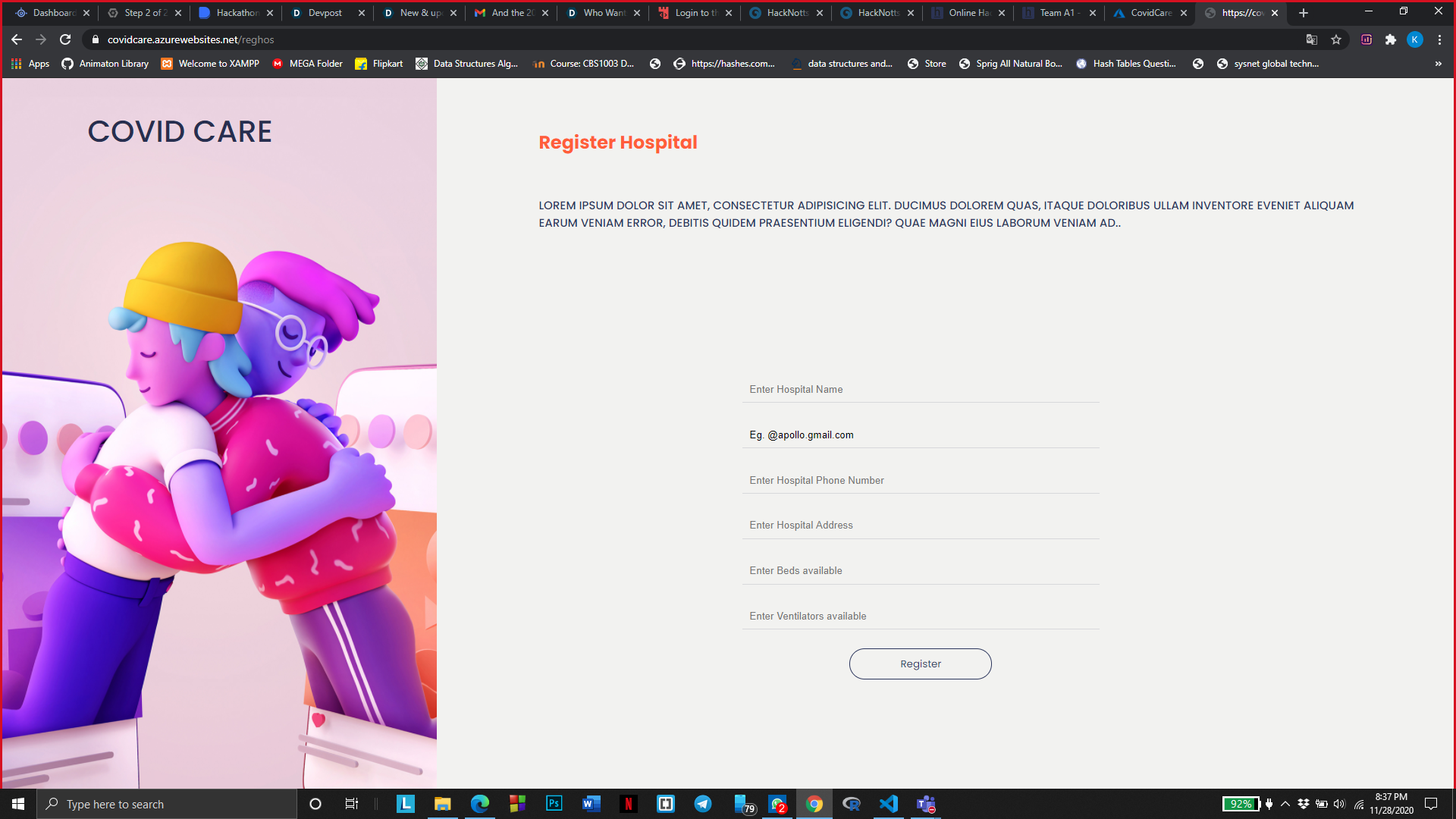Viewport: 1456px width, 819px height.
Task: Open Photoshop from the taskbar
Action: pos(554,804)
